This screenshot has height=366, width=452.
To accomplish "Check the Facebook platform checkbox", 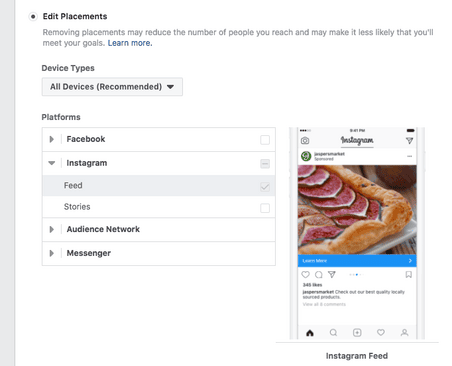I will (265, 140).
